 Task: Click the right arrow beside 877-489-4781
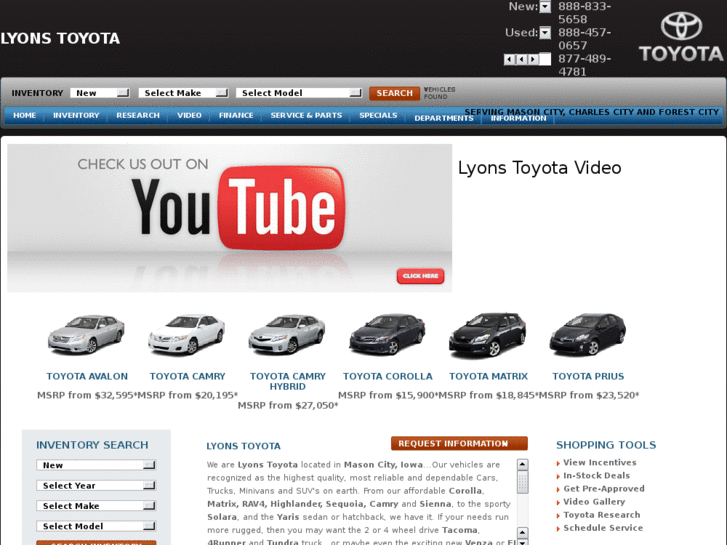(x=533, y=59)
